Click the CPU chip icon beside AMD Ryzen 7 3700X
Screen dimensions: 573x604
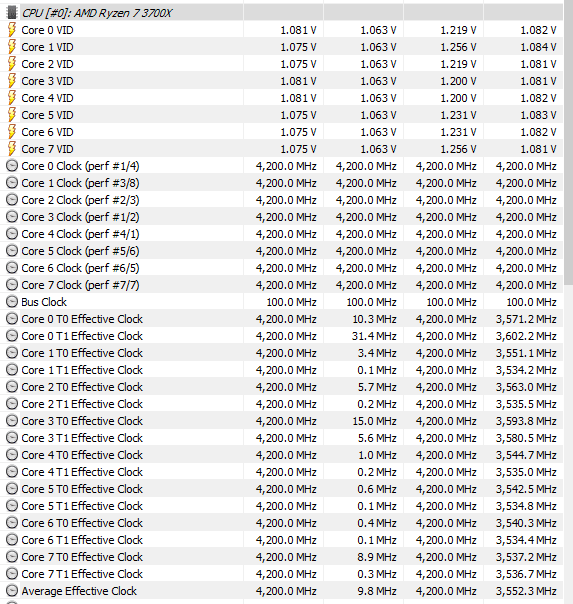12,12
